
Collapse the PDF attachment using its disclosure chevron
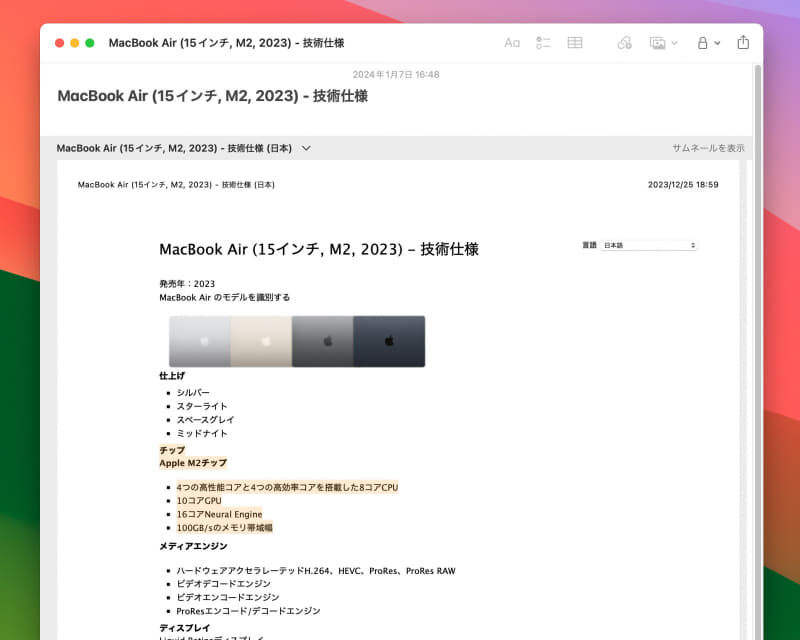coord(306,147)
